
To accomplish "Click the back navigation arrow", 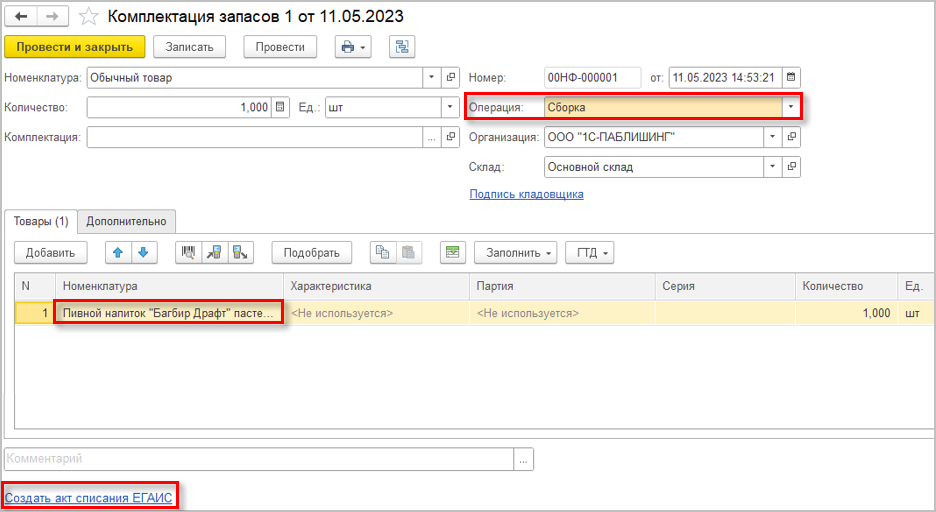I will (22, 17).
